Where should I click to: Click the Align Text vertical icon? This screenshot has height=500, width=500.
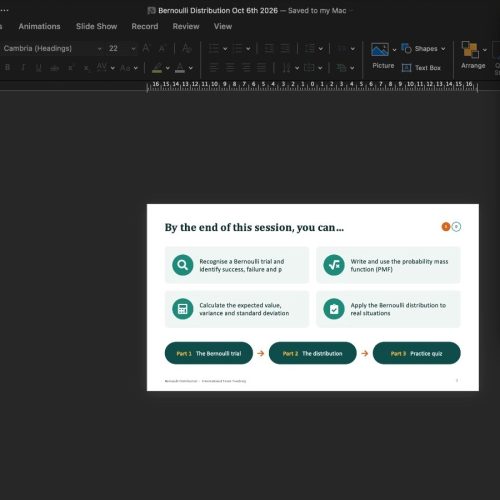pyautogui.click(x=309, y=68)
